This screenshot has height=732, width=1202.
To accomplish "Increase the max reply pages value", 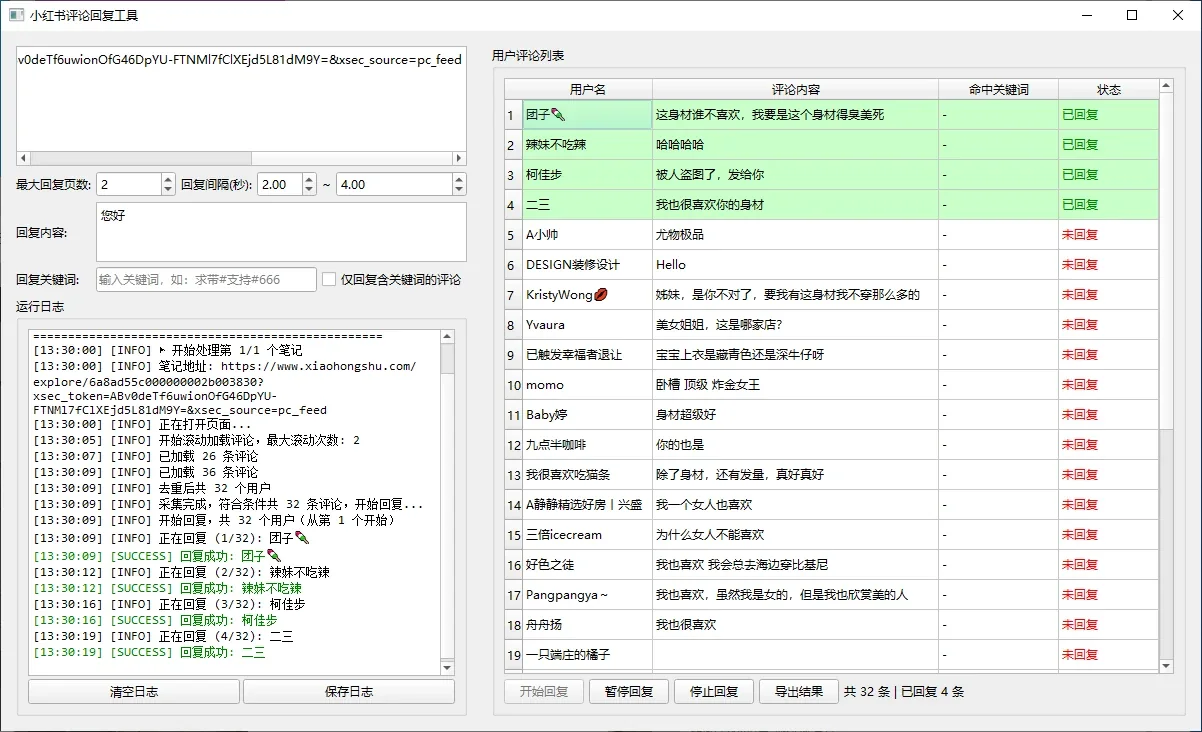I will click(167, 180).
